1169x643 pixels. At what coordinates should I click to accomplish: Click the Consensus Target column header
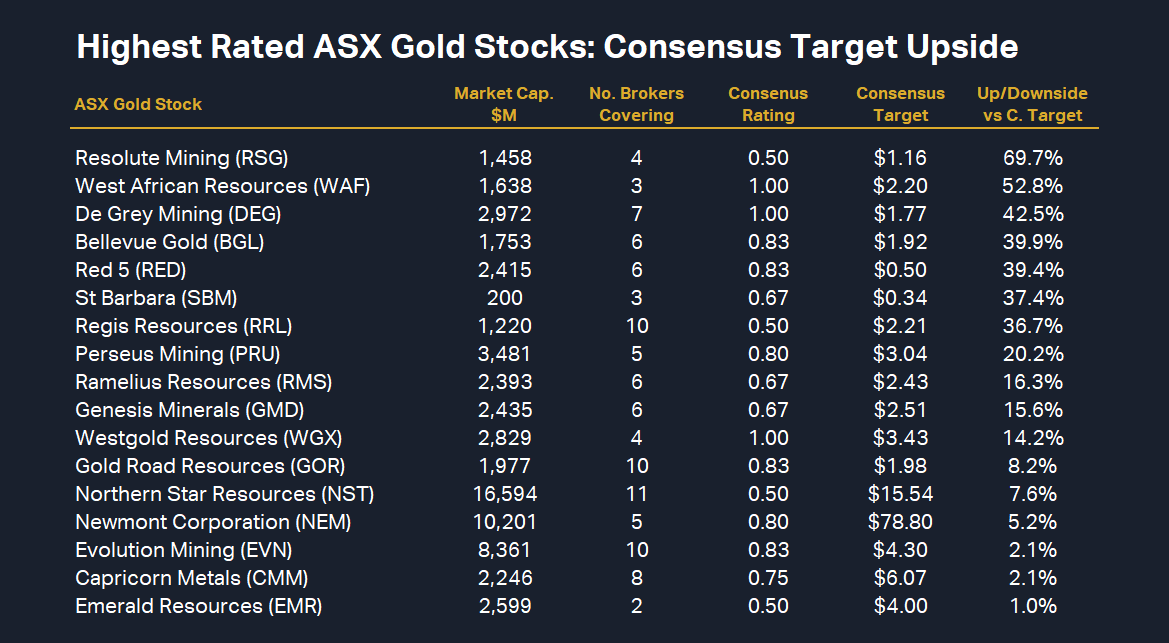tap(900, 104)
